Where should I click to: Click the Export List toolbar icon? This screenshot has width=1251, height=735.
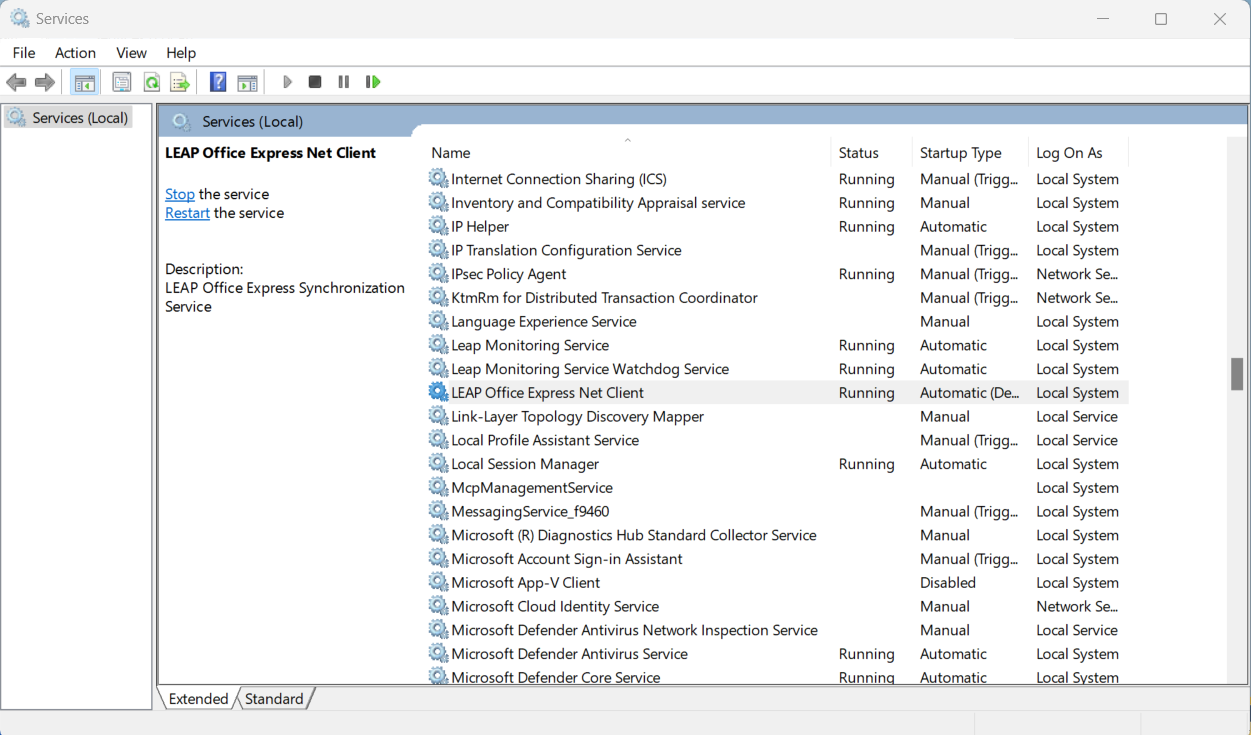180,82
